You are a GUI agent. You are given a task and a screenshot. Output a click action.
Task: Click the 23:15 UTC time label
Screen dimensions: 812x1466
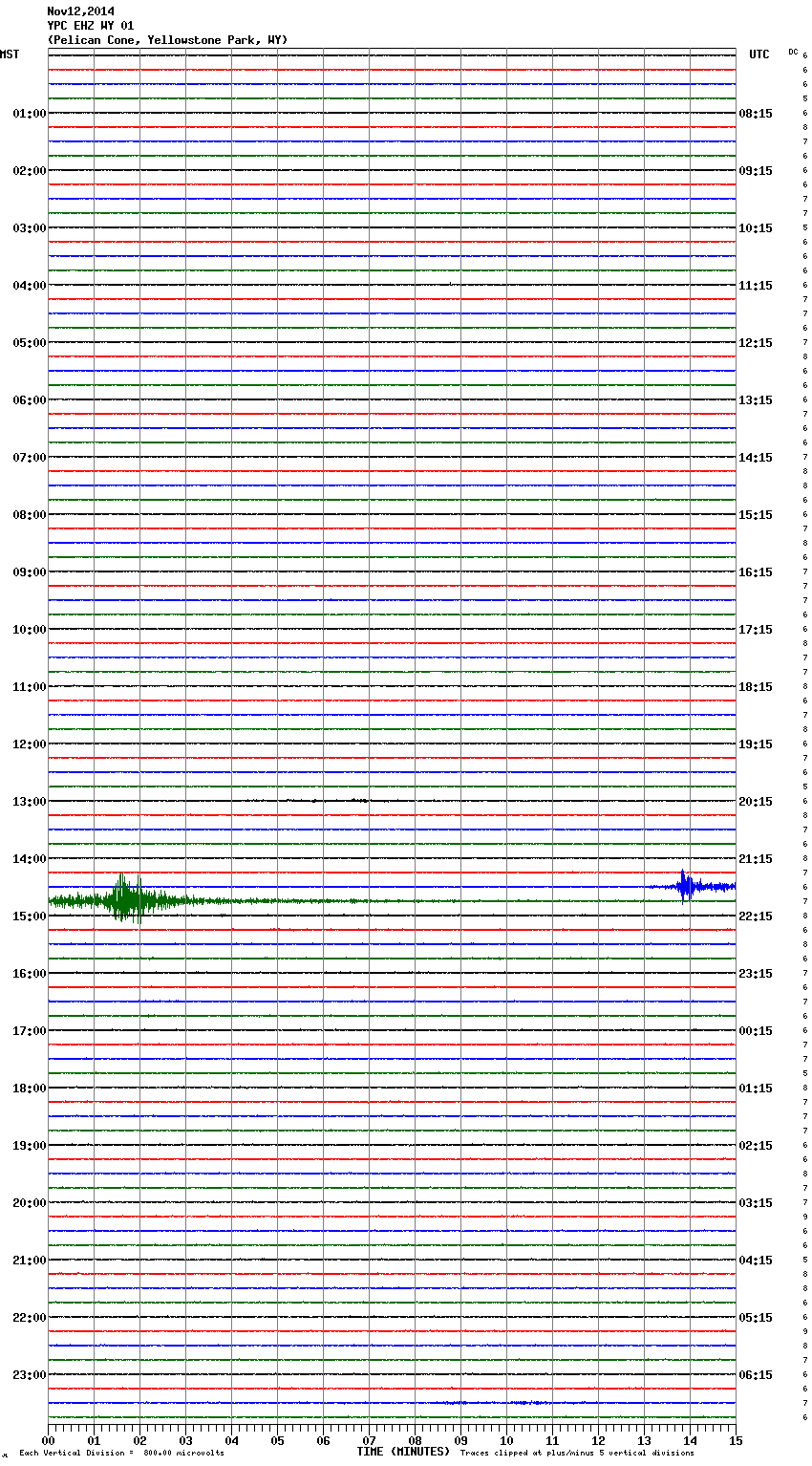(756, 974)
